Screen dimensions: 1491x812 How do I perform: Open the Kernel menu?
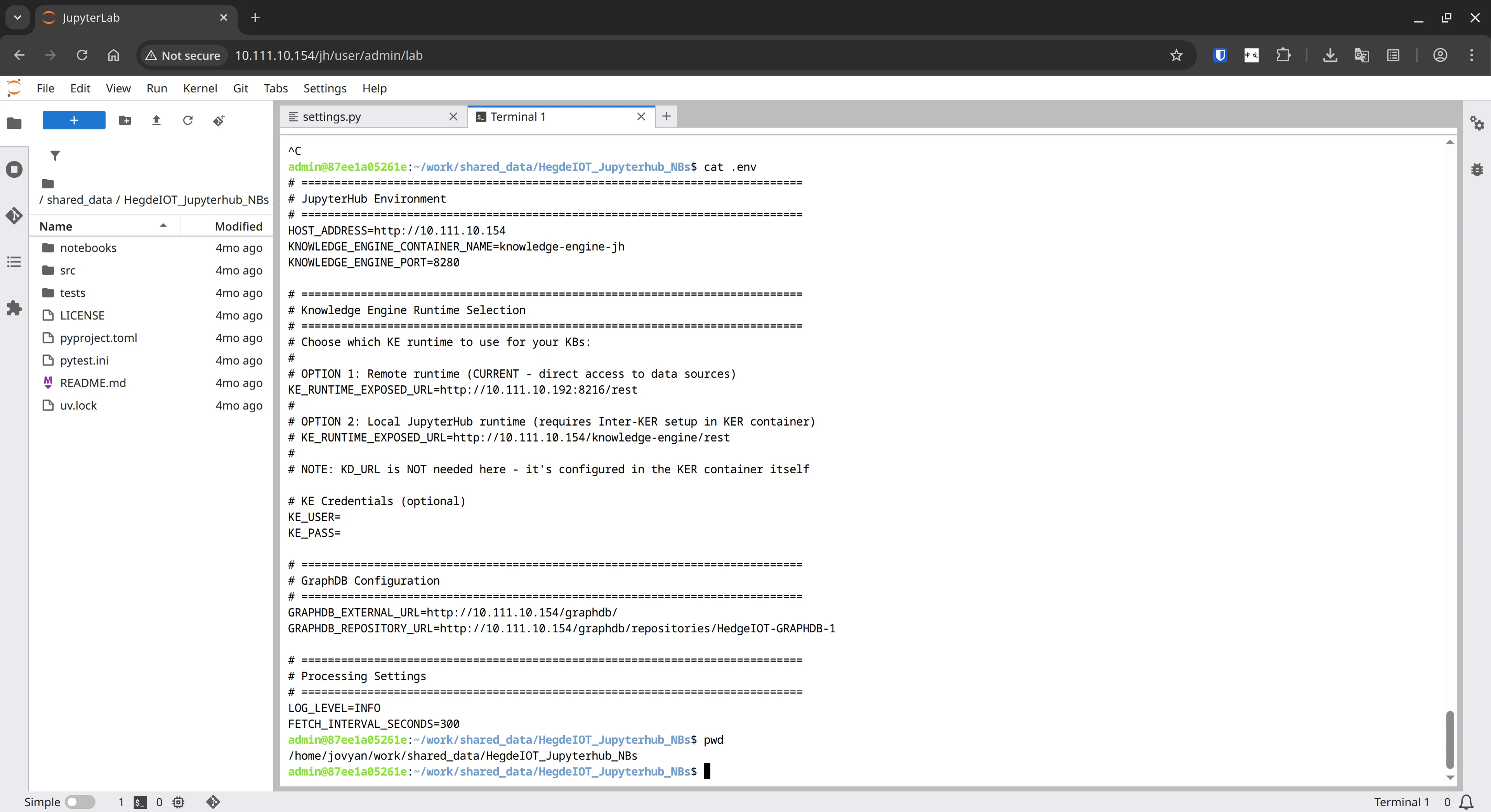pyautogui.click(x=200, y=88)
